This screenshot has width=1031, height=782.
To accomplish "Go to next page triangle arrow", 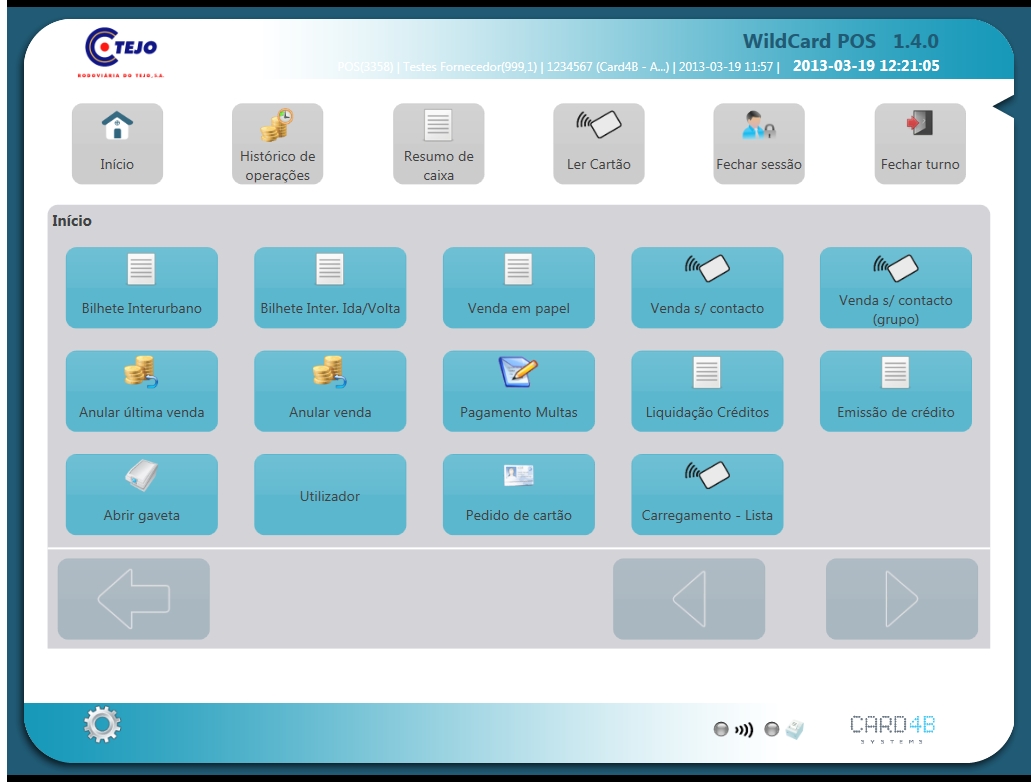I will [x=901, y=599].
